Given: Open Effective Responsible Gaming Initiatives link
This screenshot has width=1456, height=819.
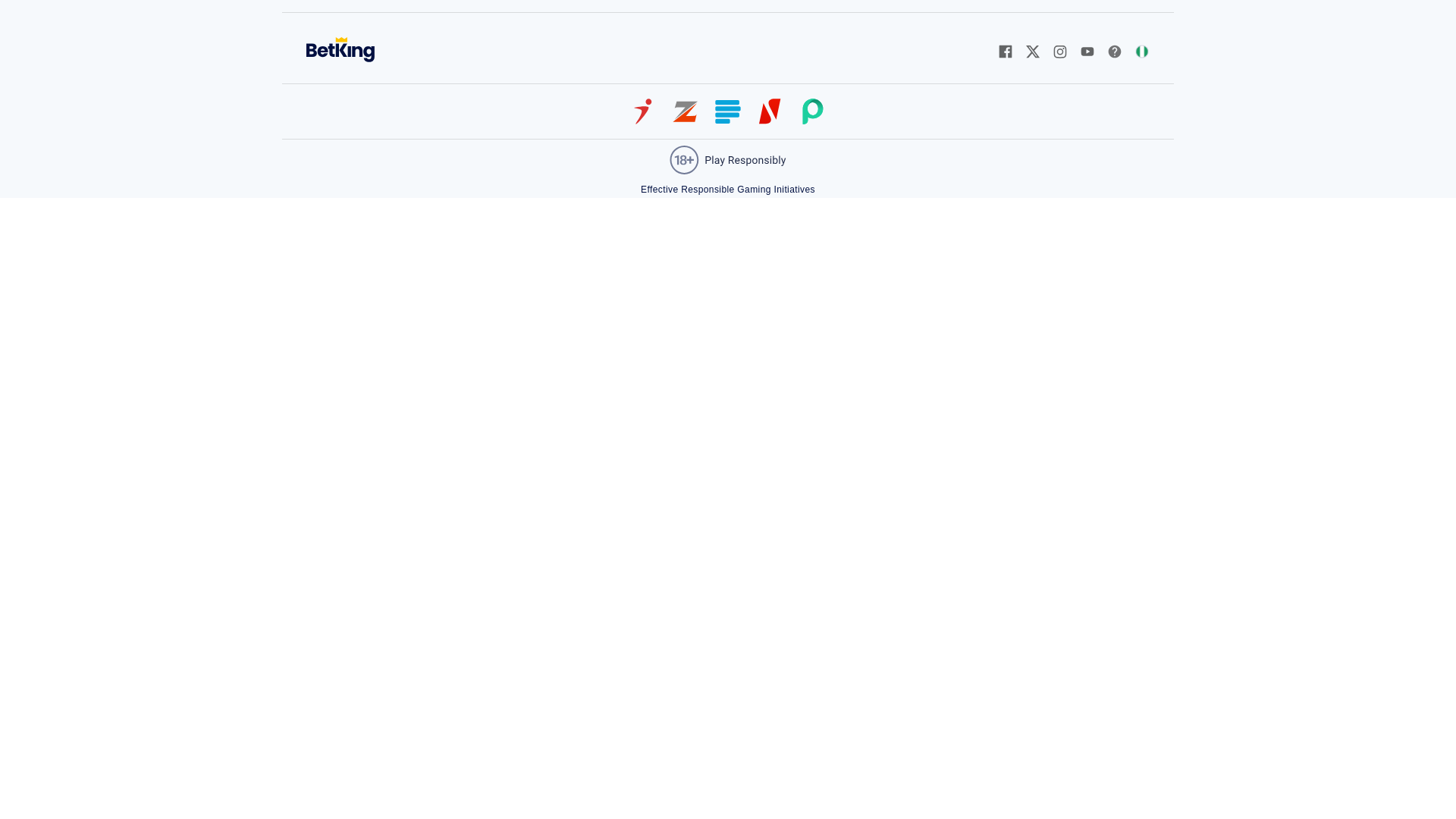Looking at the screenshot, I should pyautogui.click(x=728, y=190).
